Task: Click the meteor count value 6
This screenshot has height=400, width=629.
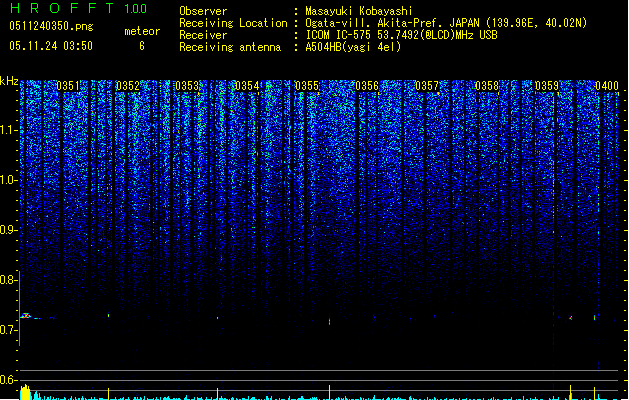Action: (141, 46)
